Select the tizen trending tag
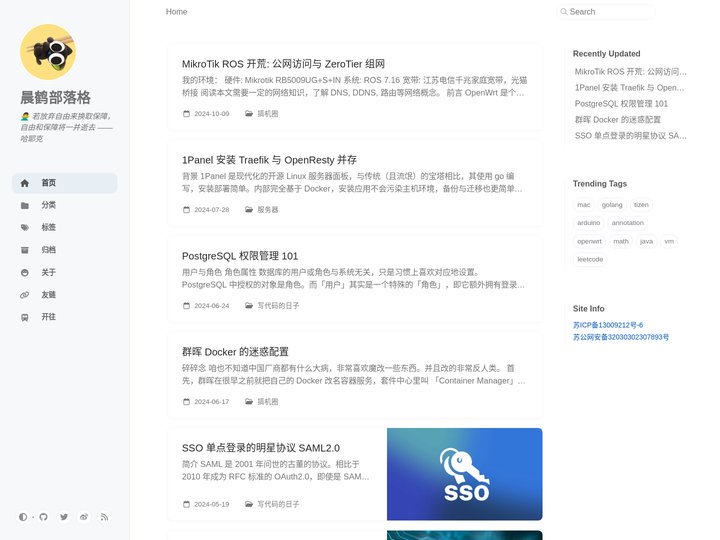The width and height of the screenshot is (720, 540). [x=641, y=205]
